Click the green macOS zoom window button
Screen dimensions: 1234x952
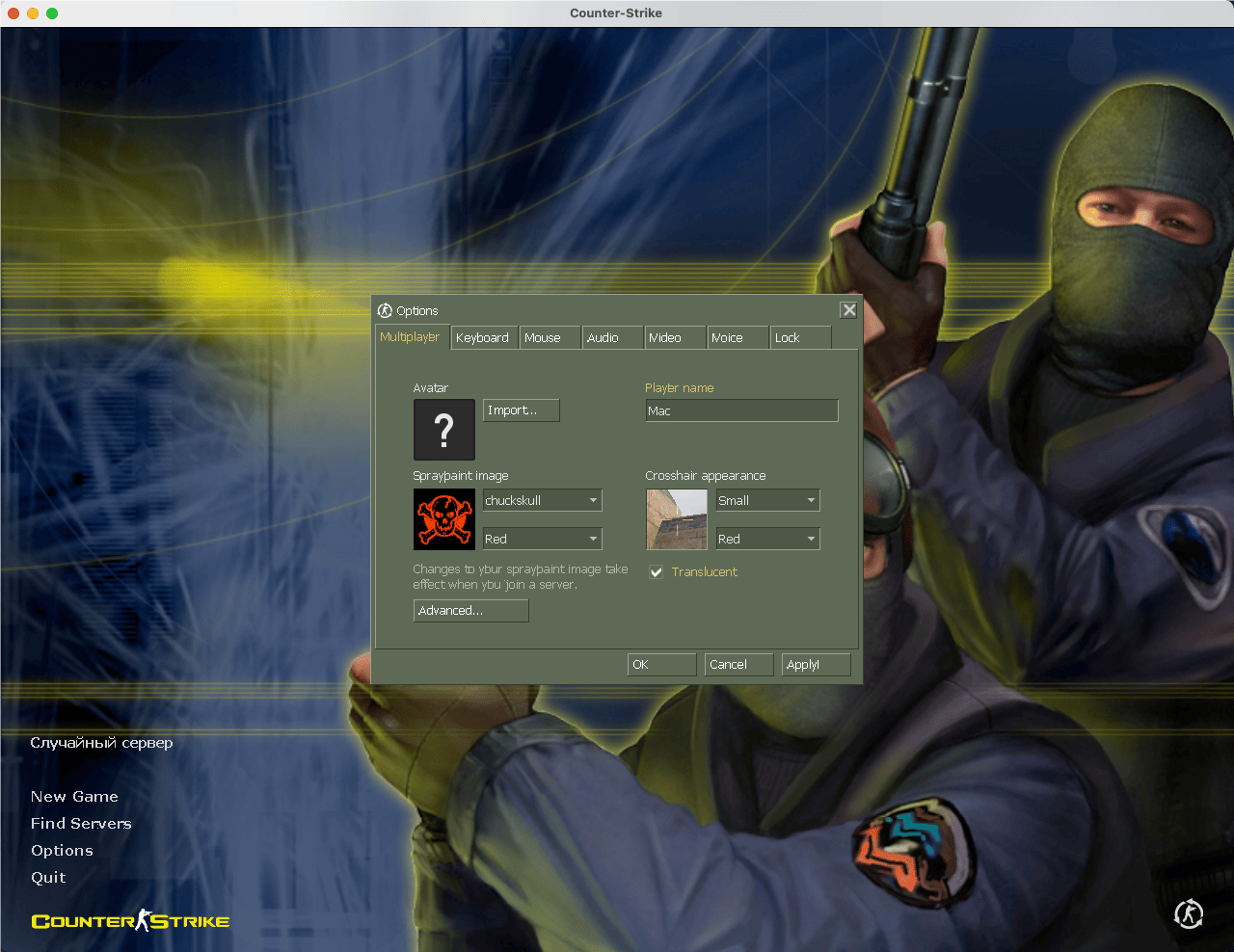pyautogui.click(x=52, y=13)
